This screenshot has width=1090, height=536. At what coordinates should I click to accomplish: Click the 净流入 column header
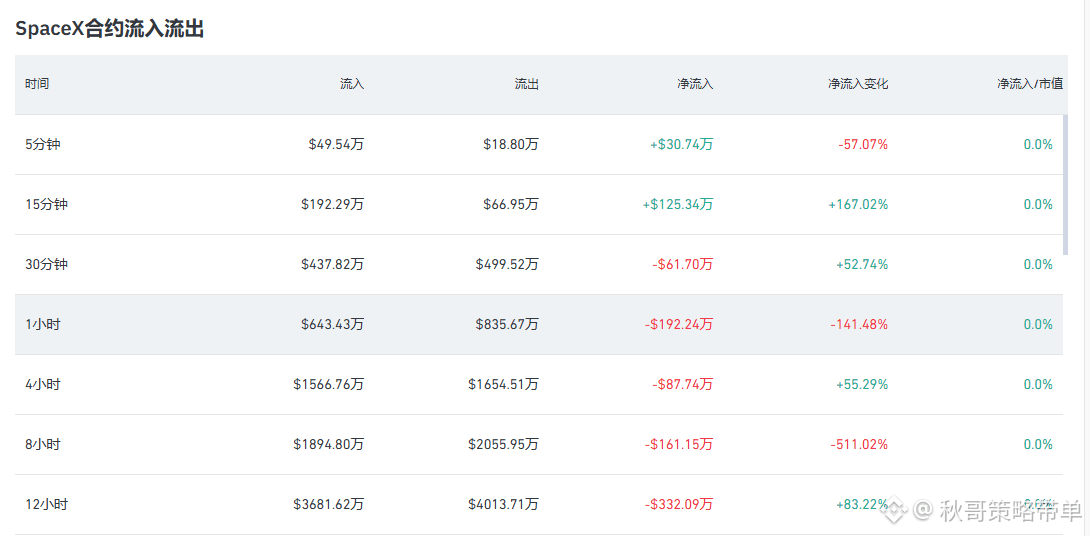[x=695, y=84]
